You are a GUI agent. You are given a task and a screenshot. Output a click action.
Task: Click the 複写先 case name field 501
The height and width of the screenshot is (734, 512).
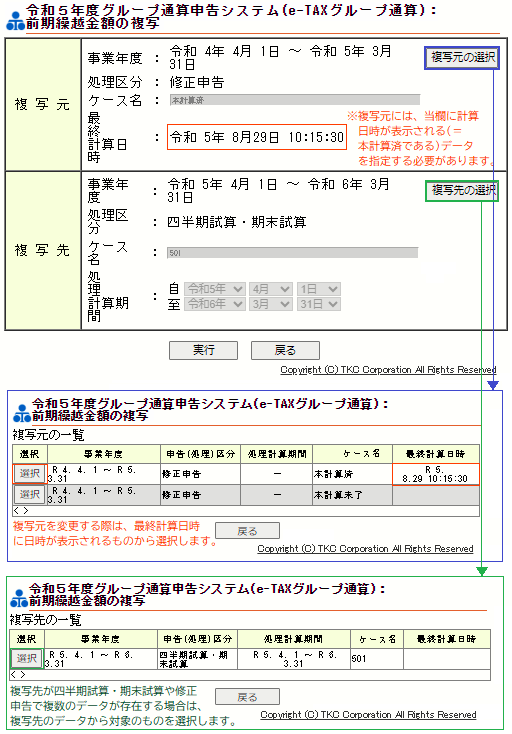pyautogui.click(x=293, y=253)
